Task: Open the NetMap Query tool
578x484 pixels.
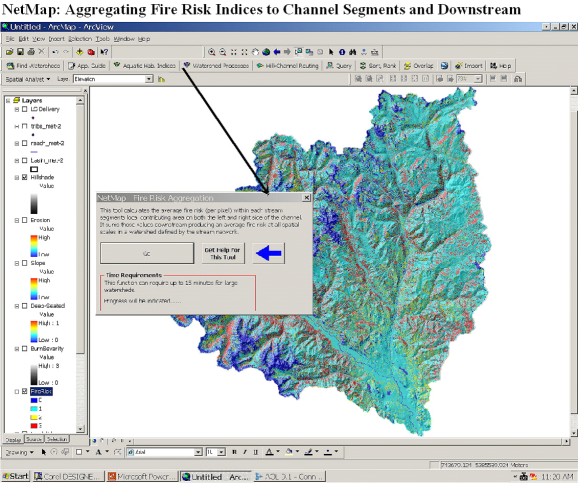Action: [339, 66]
